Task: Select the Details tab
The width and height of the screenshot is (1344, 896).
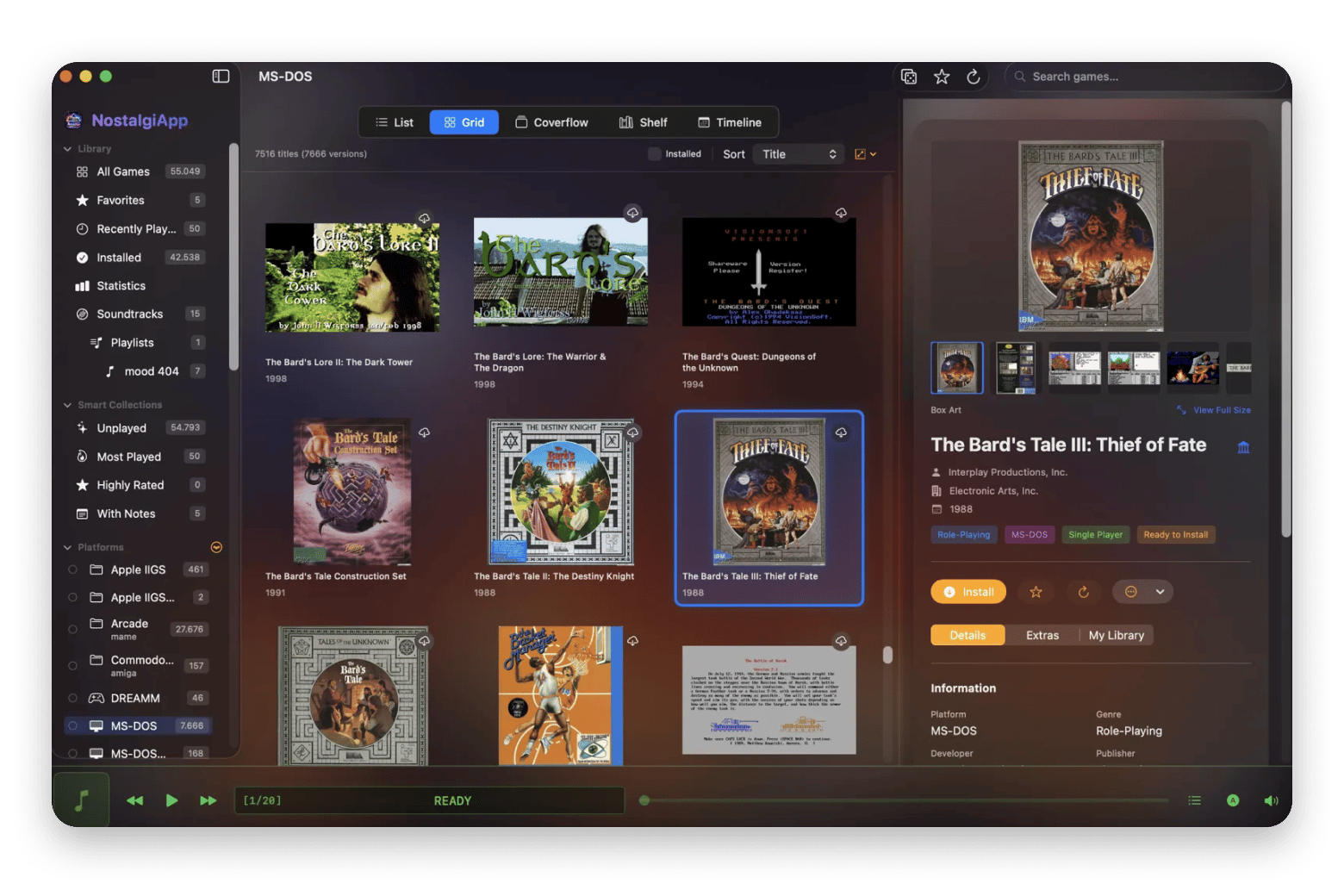Action: pos(968,635)
